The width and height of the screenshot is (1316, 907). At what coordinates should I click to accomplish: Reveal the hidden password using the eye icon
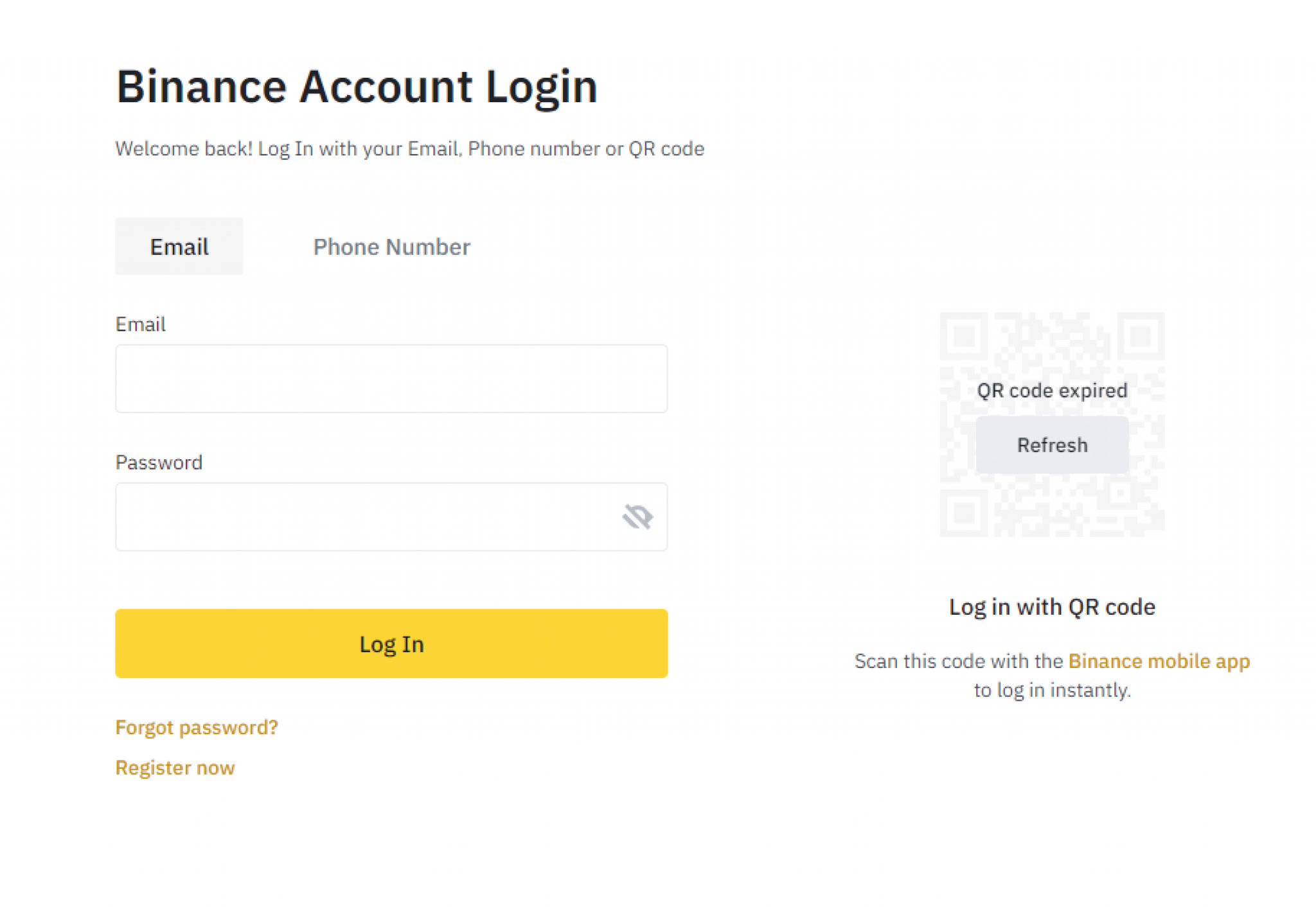click(638, 517)
